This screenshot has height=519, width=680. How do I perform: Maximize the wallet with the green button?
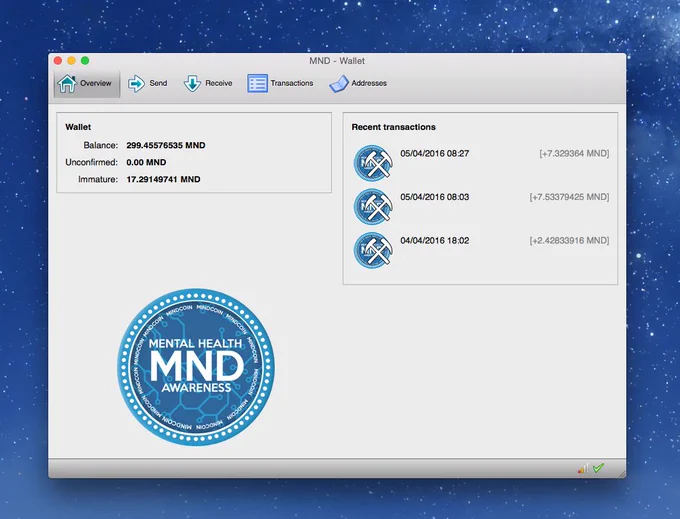tap(85, 61)
